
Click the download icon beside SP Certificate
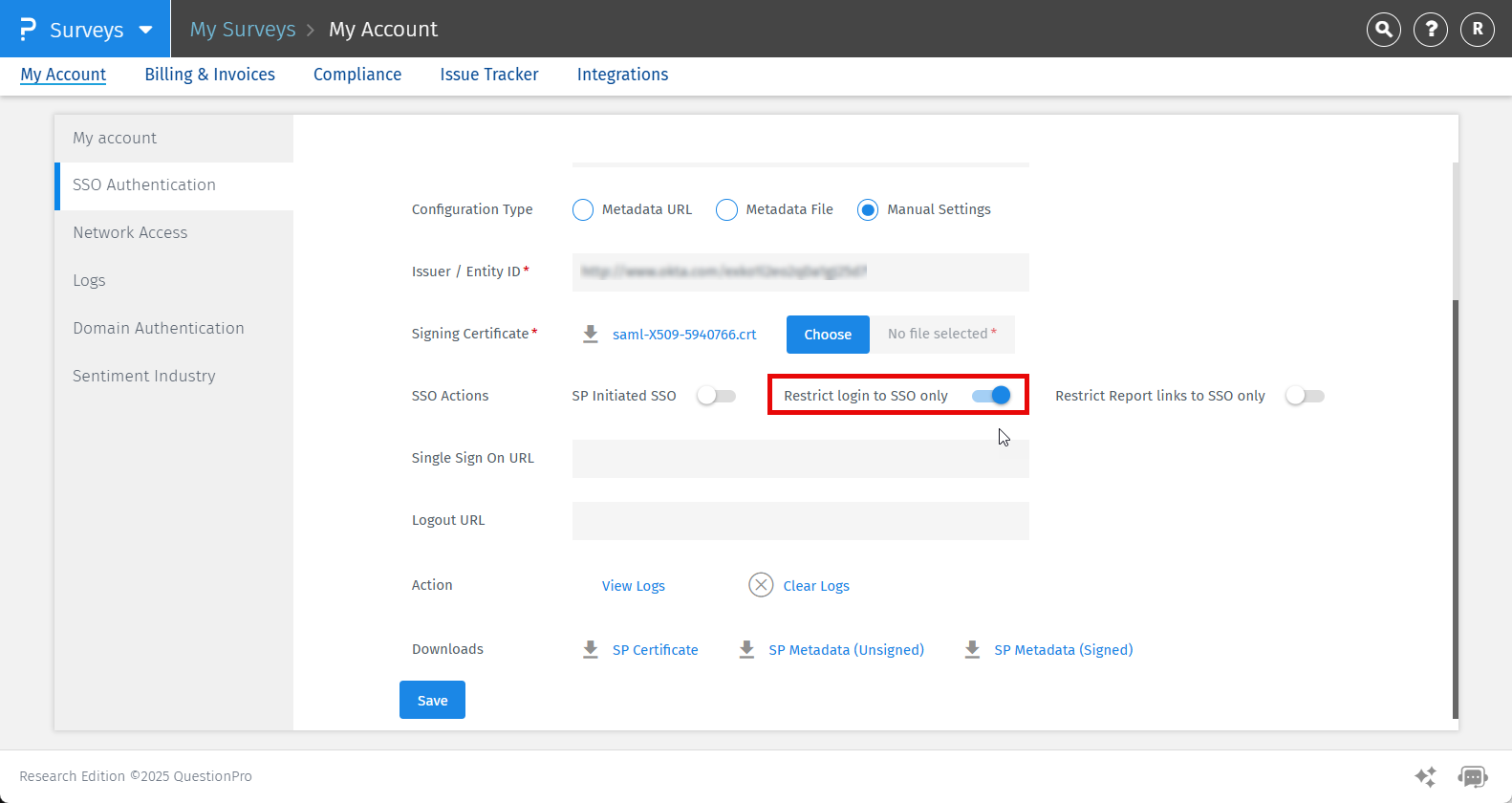(x=591, y=650)
